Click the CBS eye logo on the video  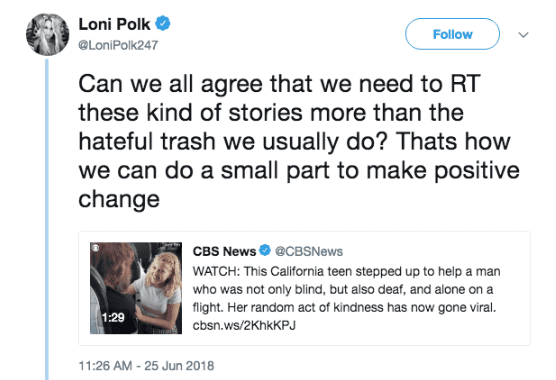95,248
